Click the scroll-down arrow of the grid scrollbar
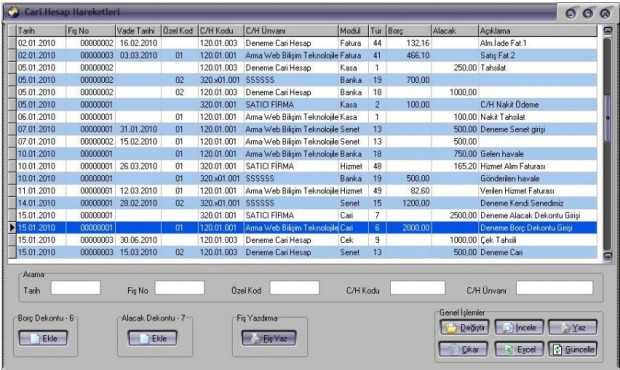 click(608, 256)
